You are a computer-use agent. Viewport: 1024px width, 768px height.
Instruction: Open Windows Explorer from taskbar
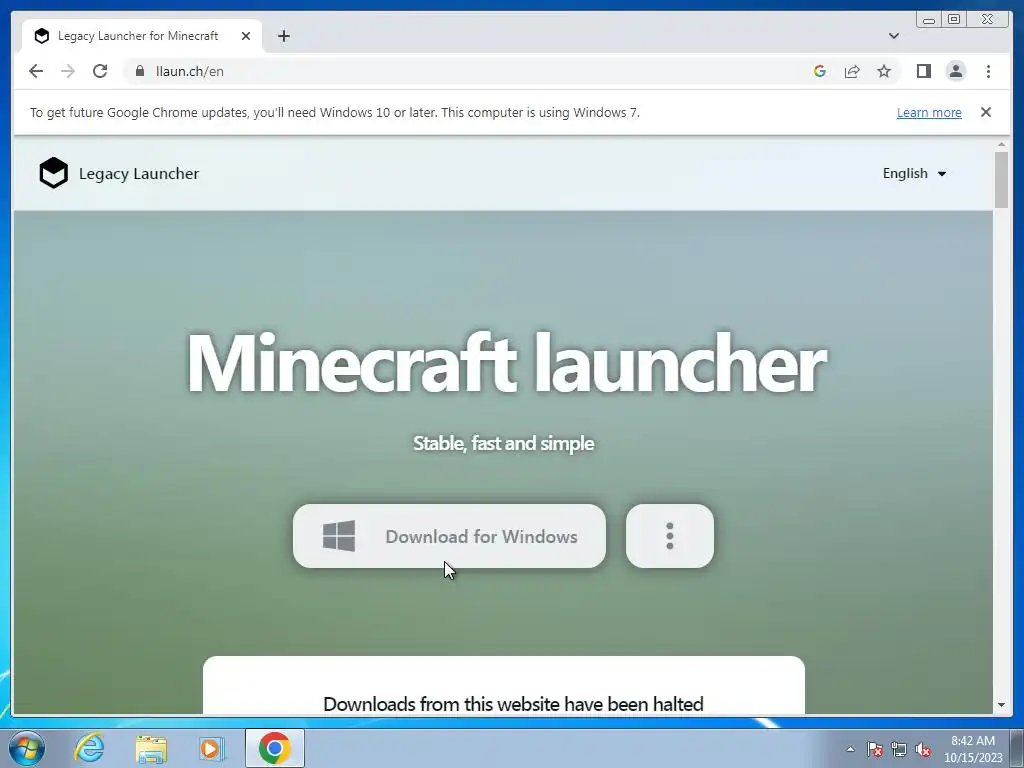151,748
